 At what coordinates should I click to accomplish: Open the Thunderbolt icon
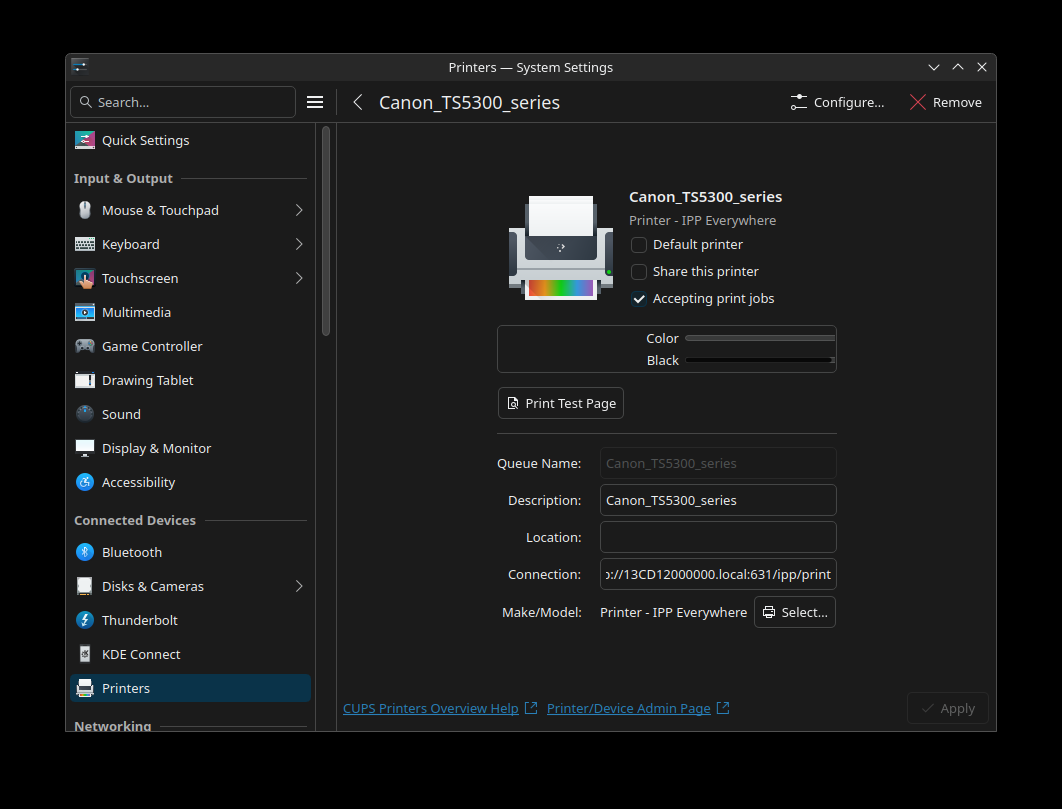(85, 620)
